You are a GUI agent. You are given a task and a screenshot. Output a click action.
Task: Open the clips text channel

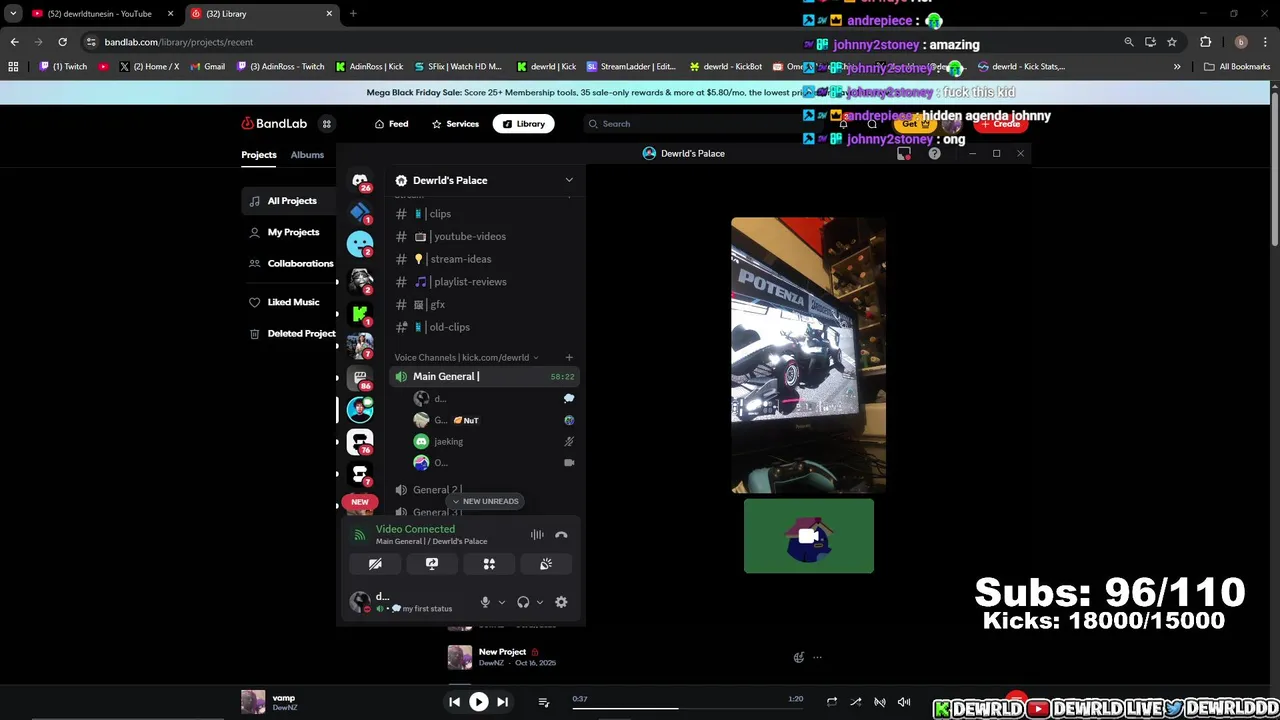pyautogui.click(x=484, y=214)
